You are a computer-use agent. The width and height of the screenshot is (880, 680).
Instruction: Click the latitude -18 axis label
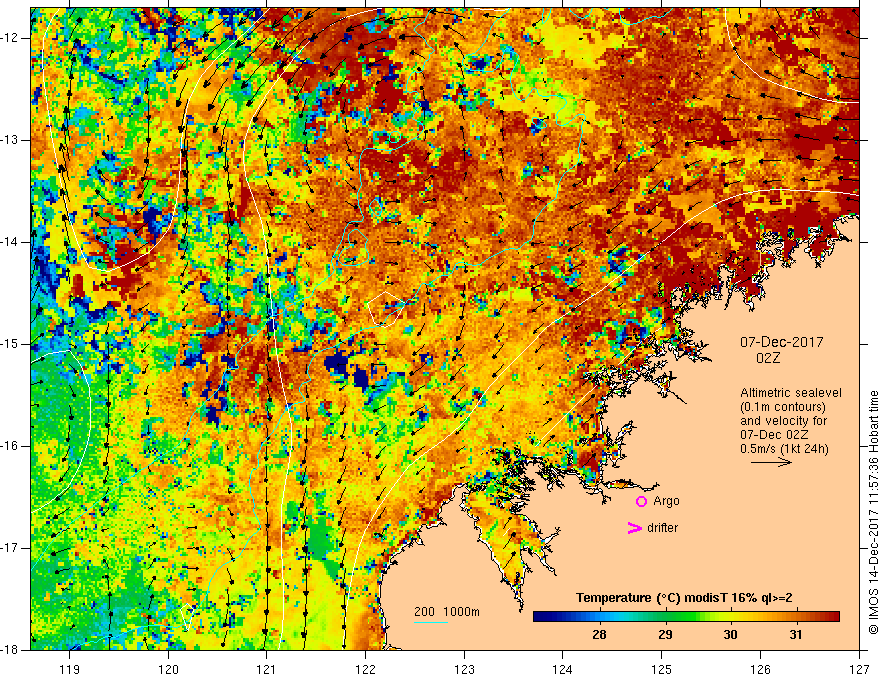click(11, 650)
